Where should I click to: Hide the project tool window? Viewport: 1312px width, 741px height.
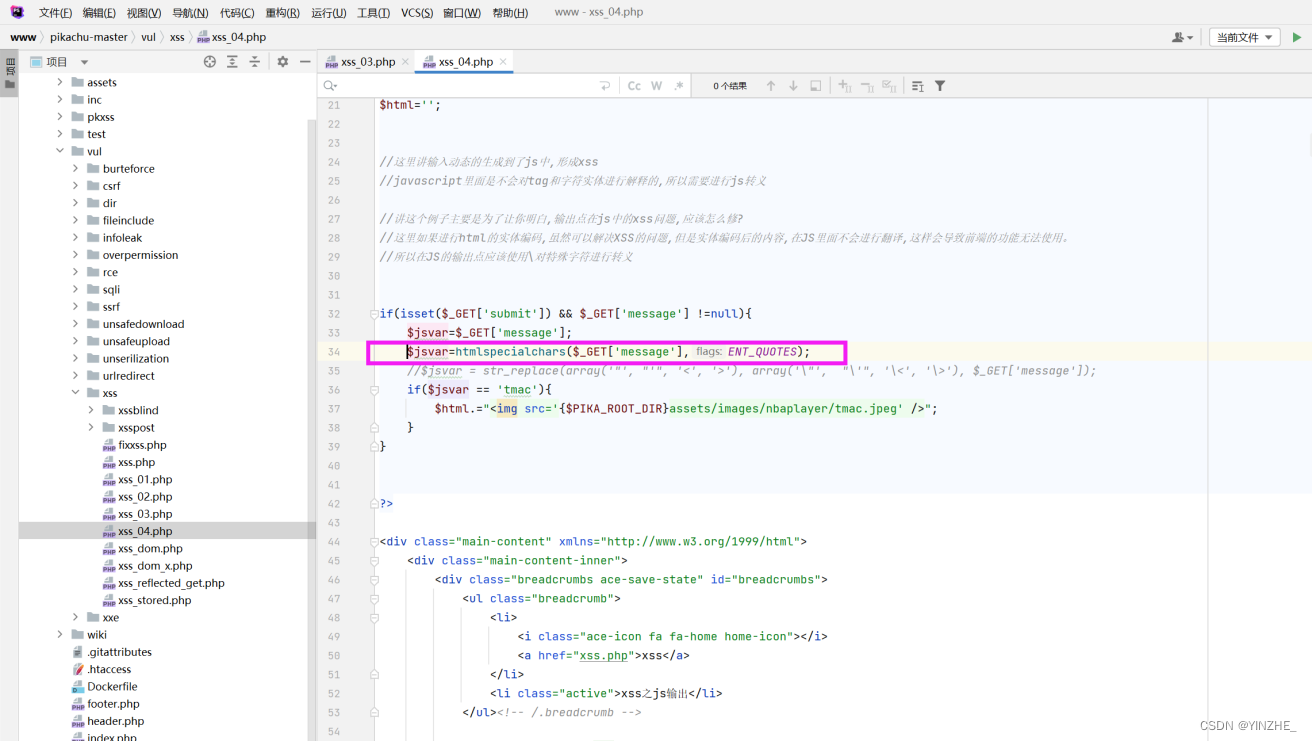(305, 62)
